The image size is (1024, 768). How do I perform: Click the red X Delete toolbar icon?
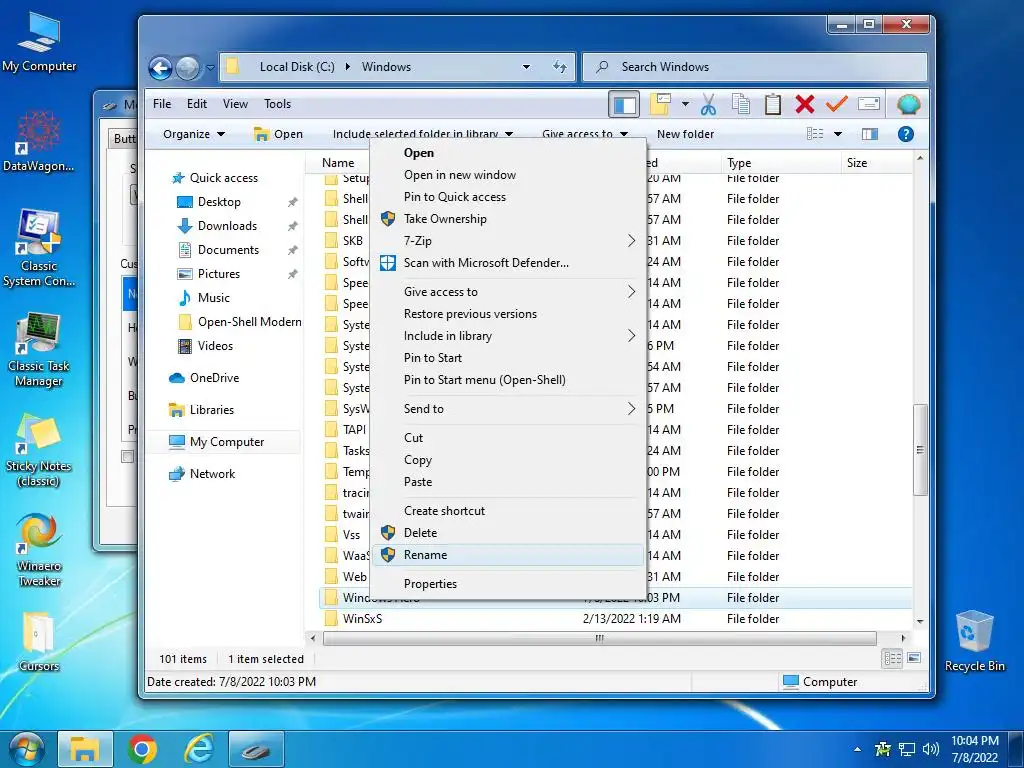tap(805, 104)
